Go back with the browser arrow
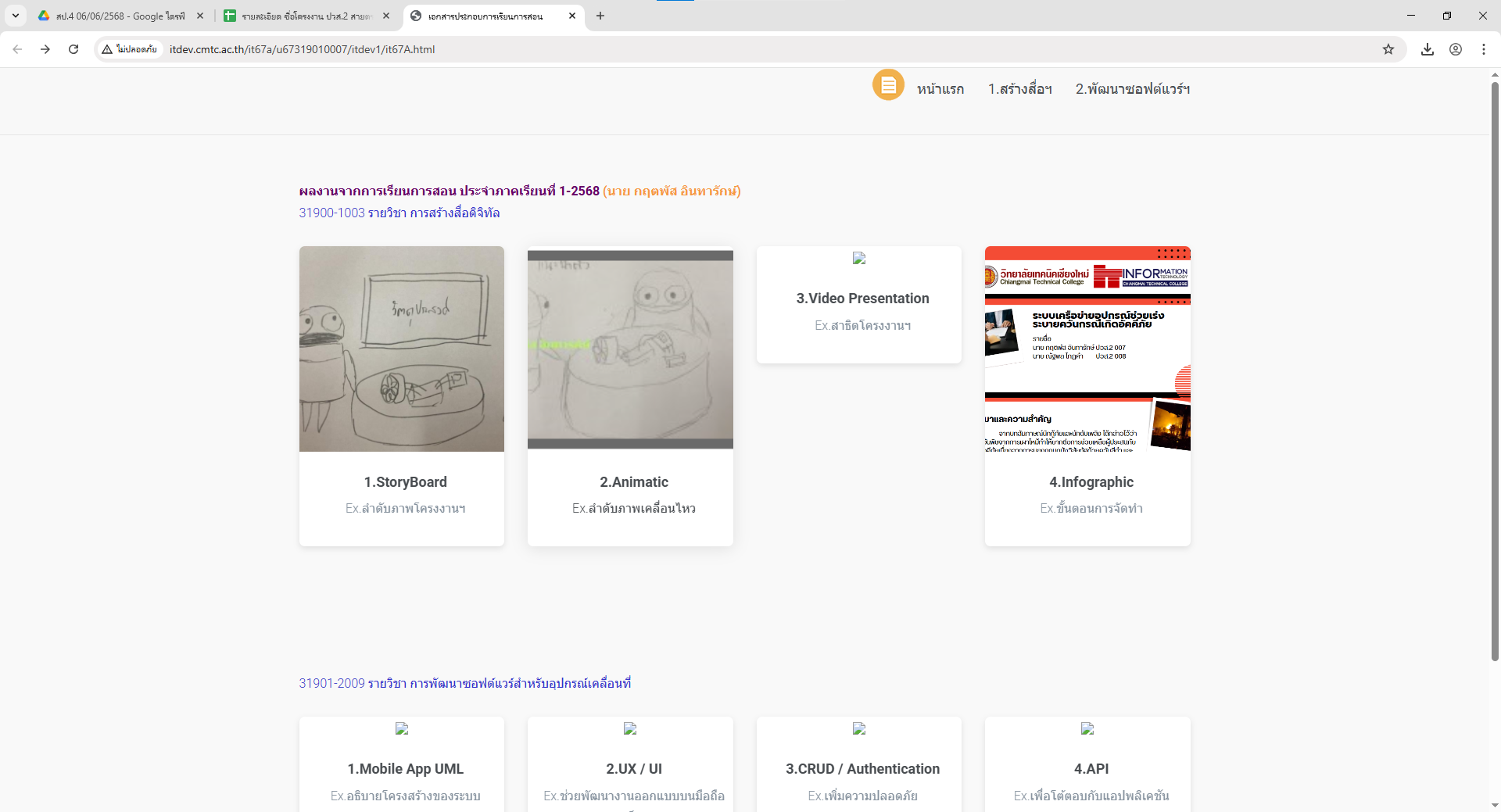 click(17, 49)
